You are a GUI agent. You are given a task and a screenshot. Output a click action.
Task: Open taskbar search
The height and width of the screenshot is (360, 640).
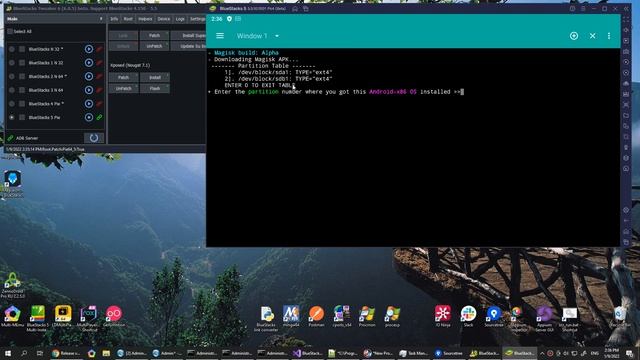tap(24, 353)
